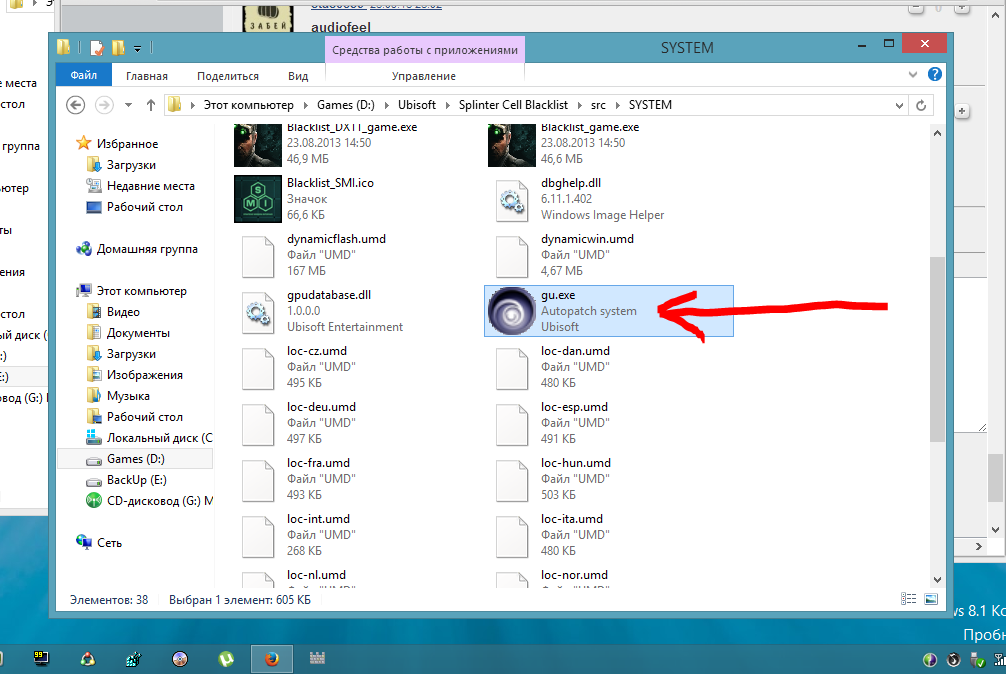1006x674 pixels.
Task: Expand the ribbon with the chevron
Action: (x=913, y=74)
